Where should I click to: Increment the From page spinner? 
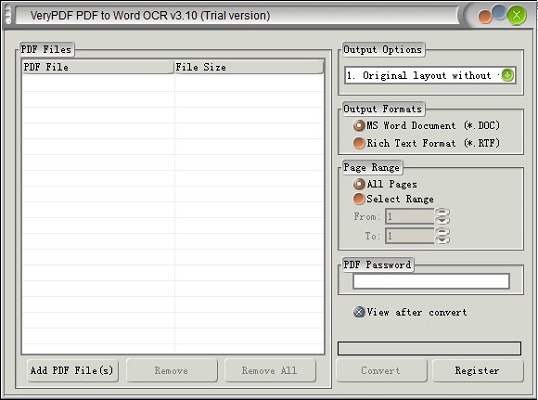coord(443,212)
